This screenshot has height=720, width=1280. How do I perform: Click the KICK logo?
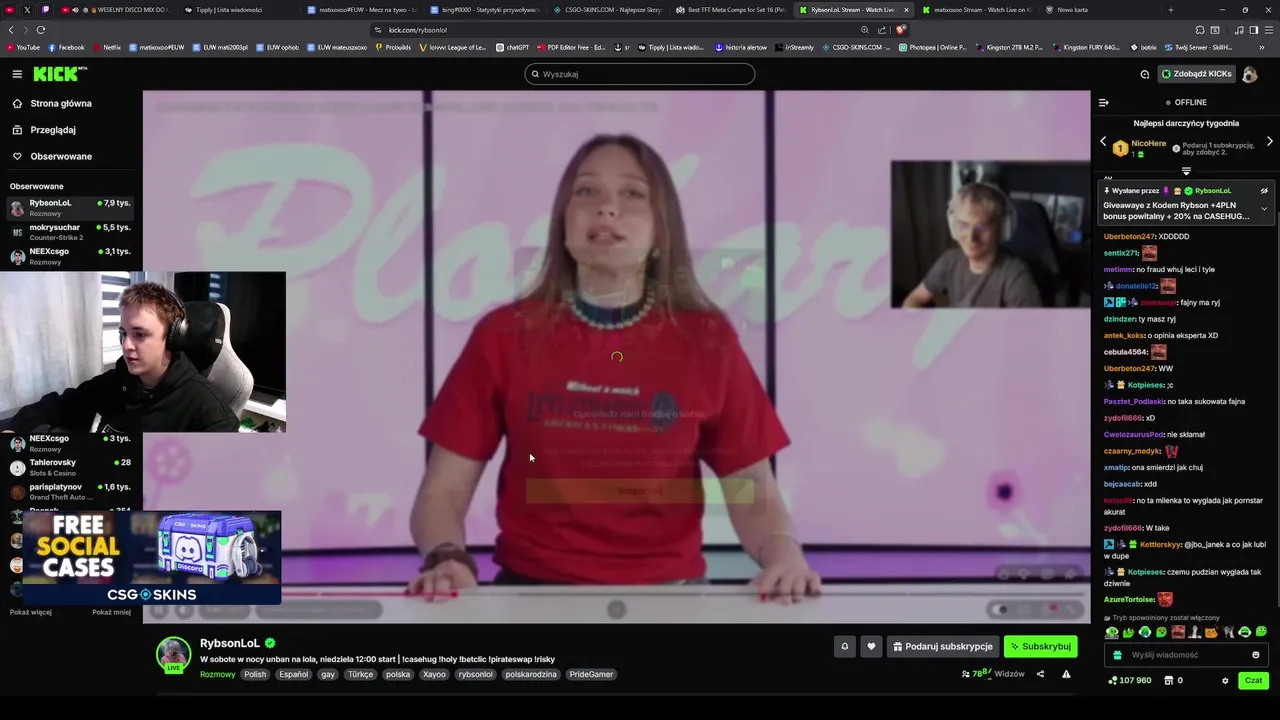coord(60,74)
